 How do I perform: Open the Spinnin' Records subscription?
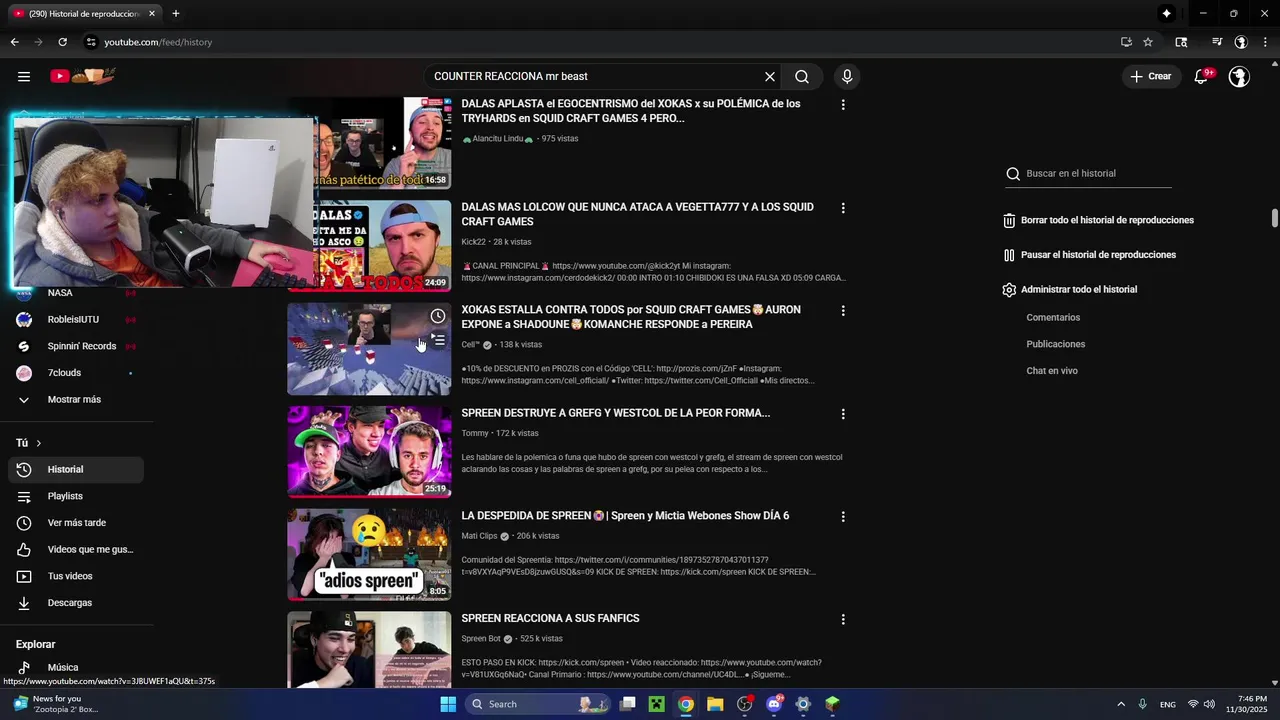tap(76, 346)
